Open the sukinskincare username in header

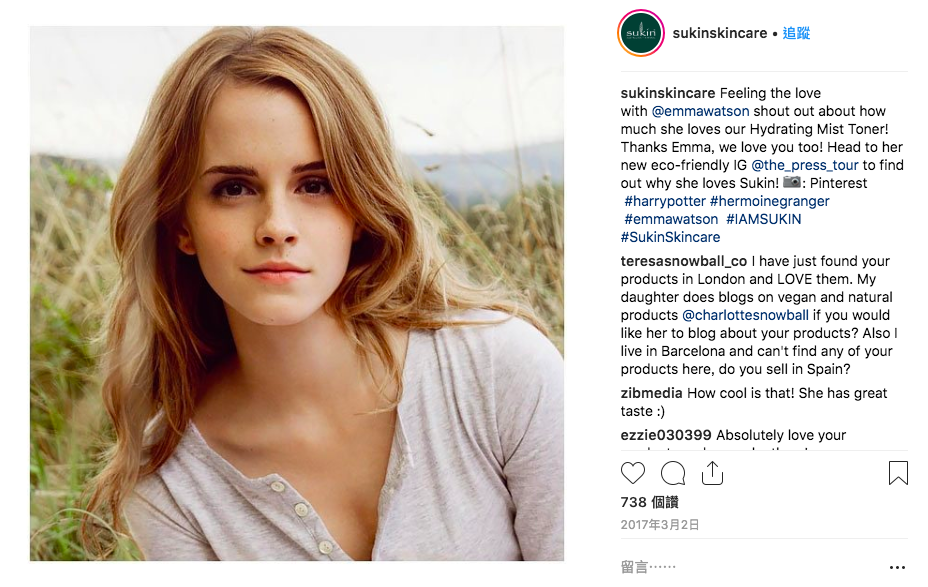(x=720, y=33)
